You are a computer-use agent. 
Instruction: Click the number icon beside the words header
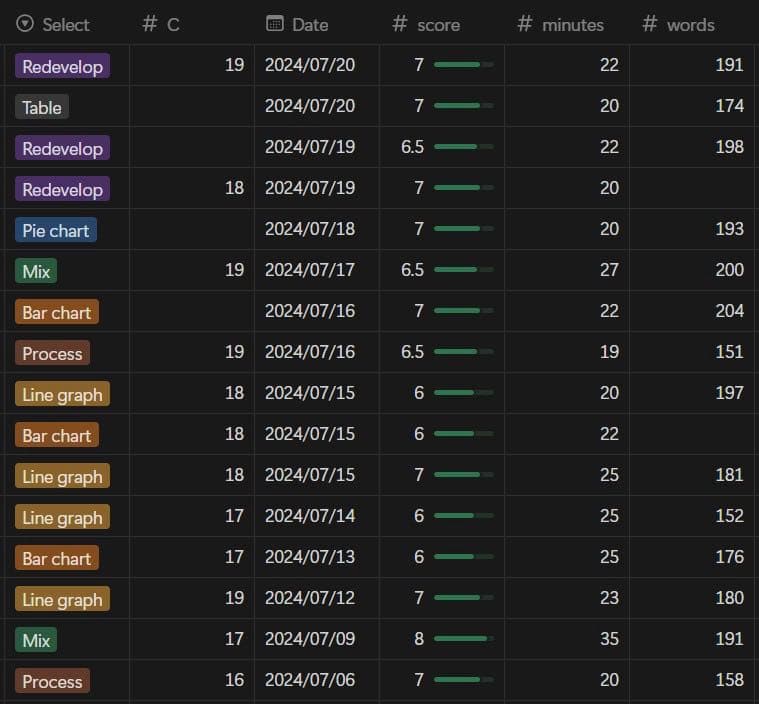click(650, 24)
